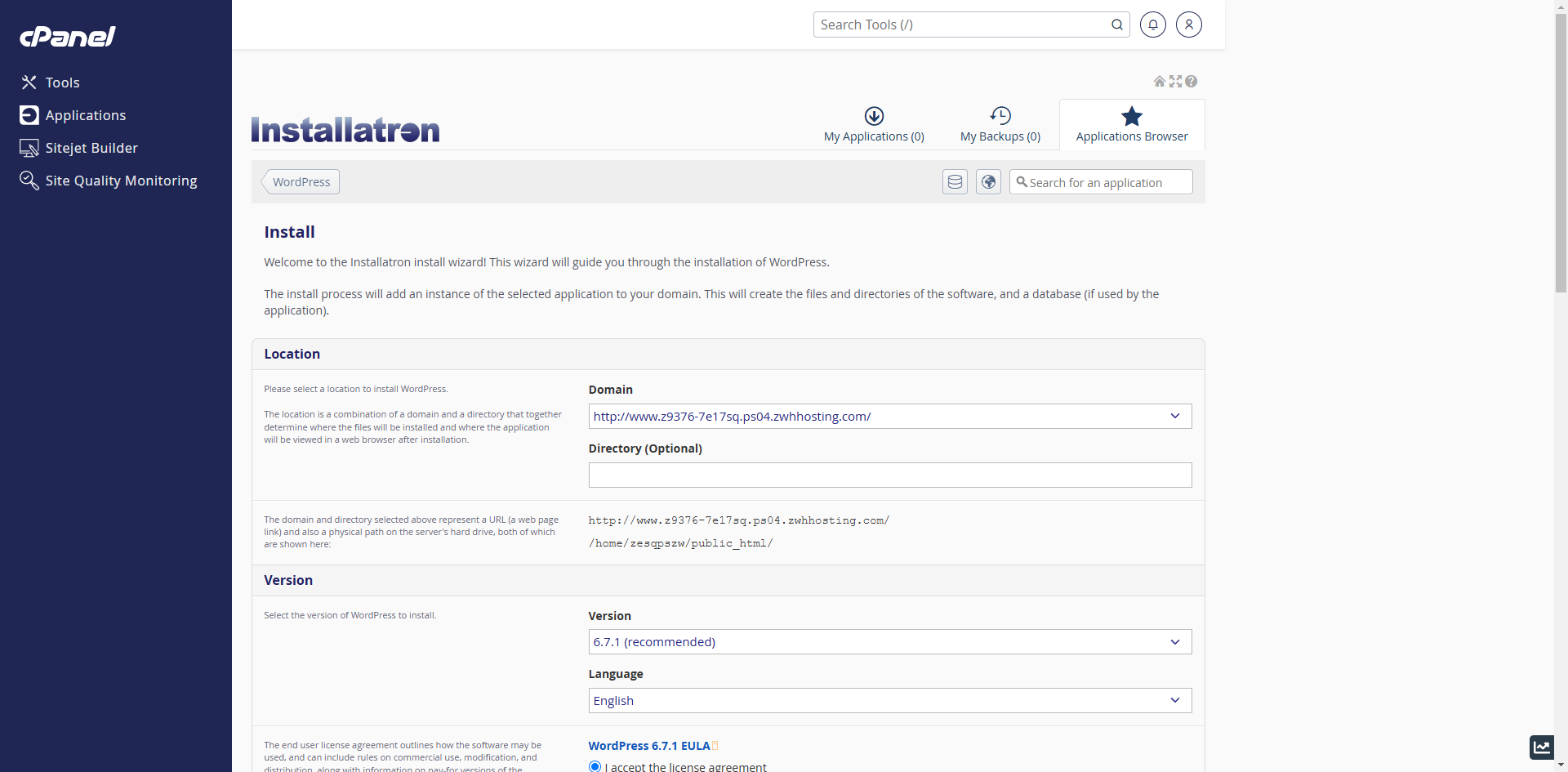Image resolution: width=1568 pixels, height=772 pixels.
Task: Click the Applications sidebar icon
Action: point(29,115)
